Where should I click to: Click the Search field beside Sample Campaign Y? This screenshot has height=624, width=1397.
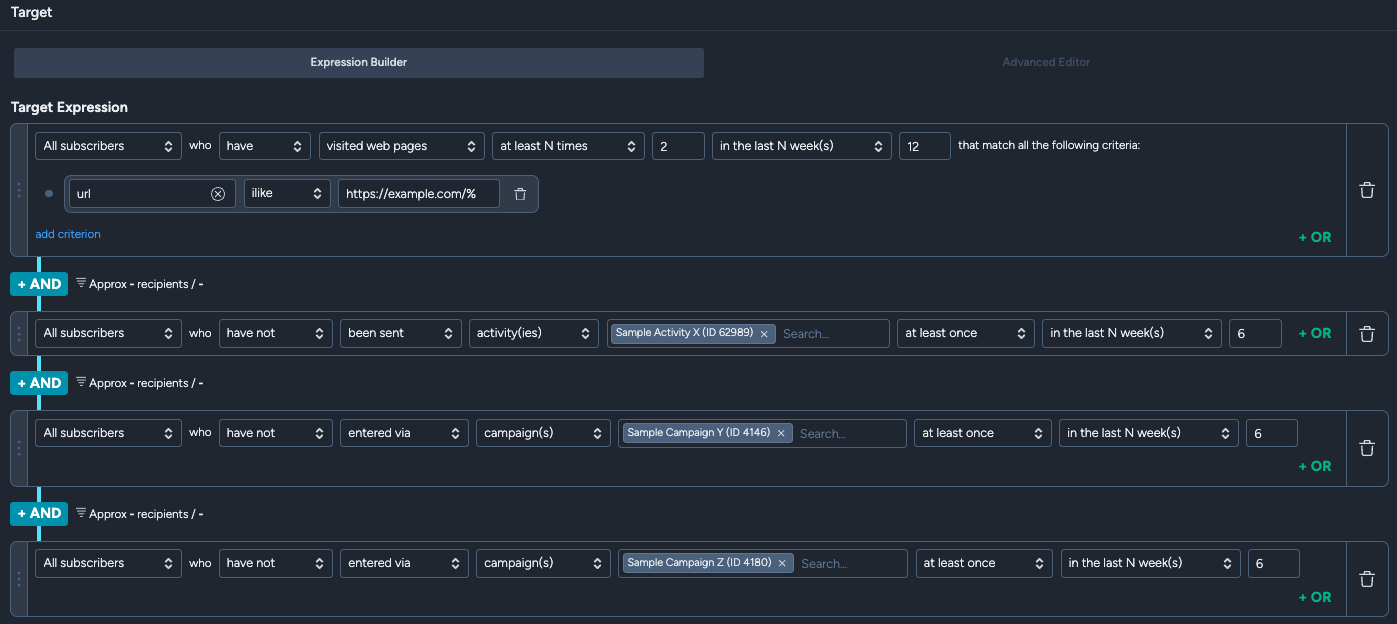pos(849,434)
